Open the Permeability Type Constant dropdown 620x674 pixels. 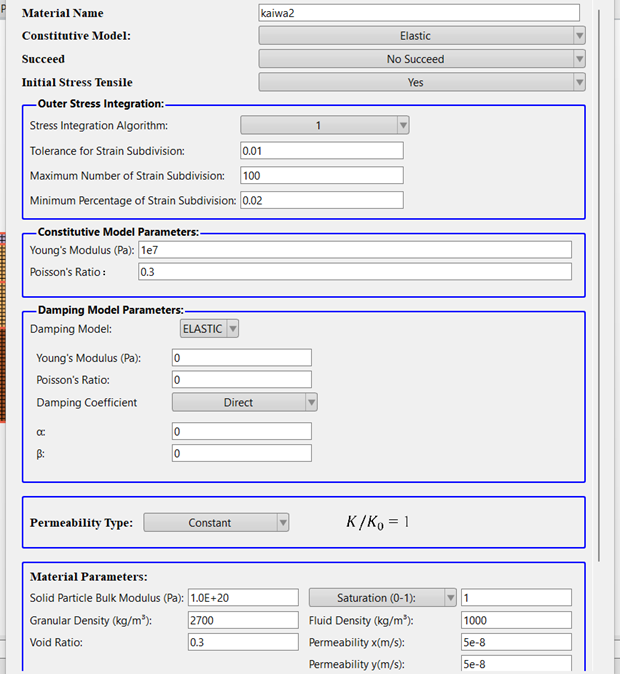click(216, 523)
